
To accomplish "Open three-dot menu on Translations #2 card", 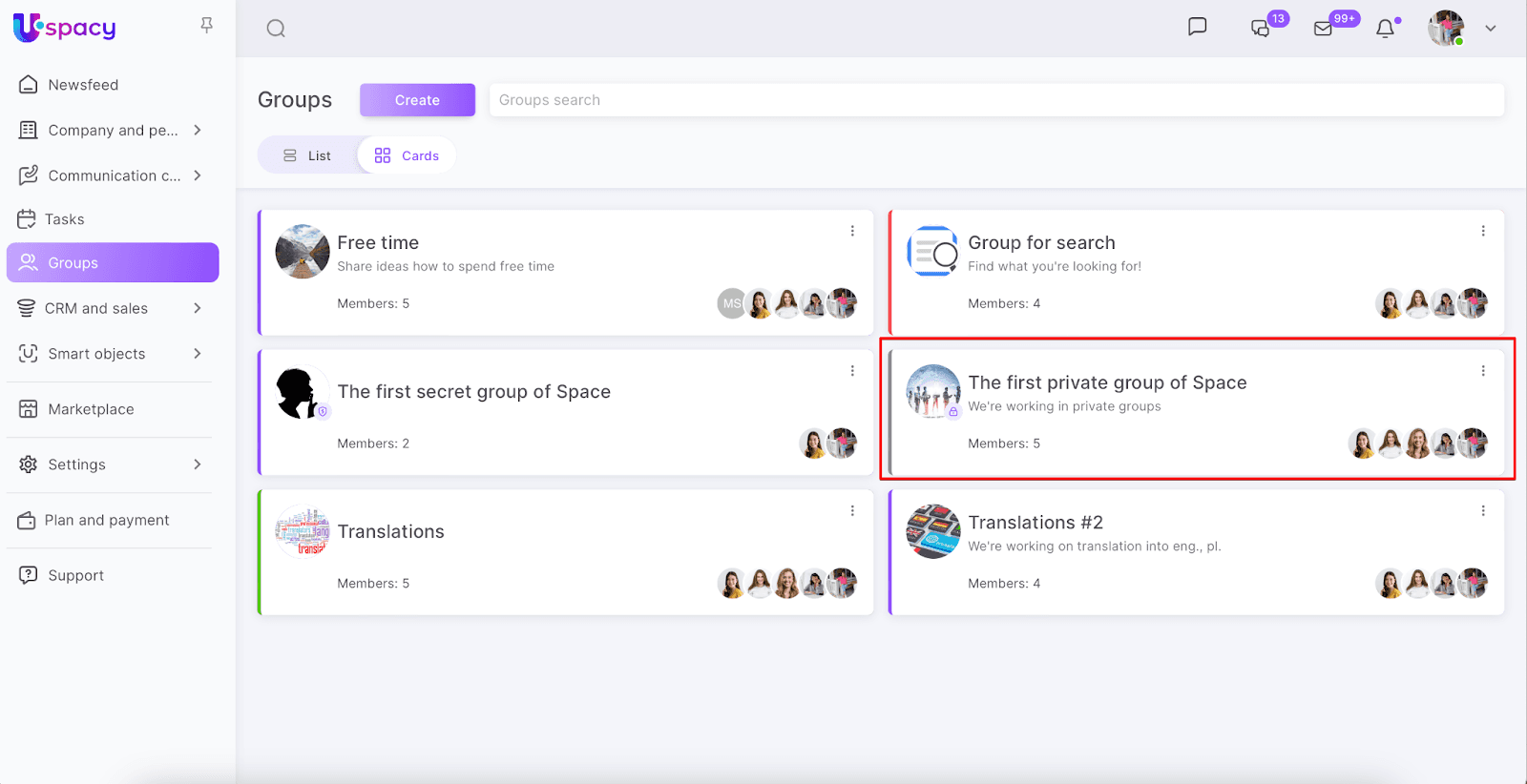I will [1483, 511].
